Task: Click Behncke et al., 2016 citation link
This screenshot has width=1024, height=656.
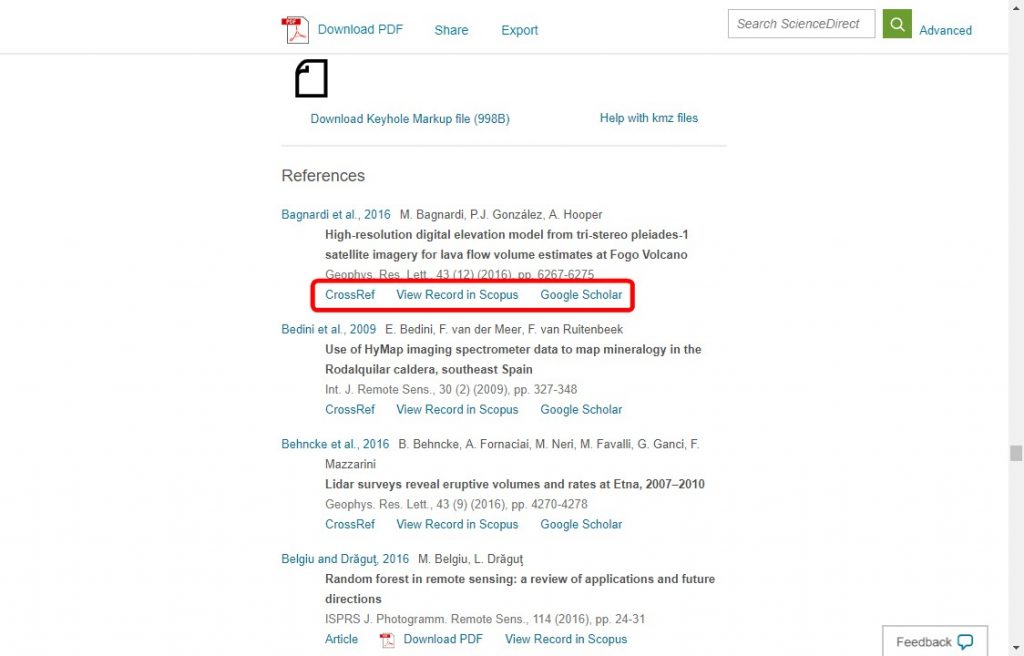Action: pos(335,444)
